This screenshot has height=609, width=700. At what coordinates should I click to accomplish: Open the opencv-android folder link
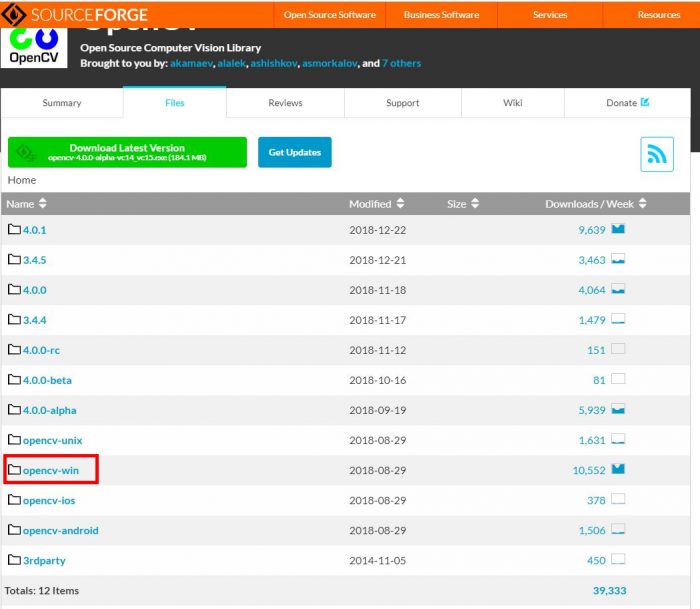click(61, 530)
